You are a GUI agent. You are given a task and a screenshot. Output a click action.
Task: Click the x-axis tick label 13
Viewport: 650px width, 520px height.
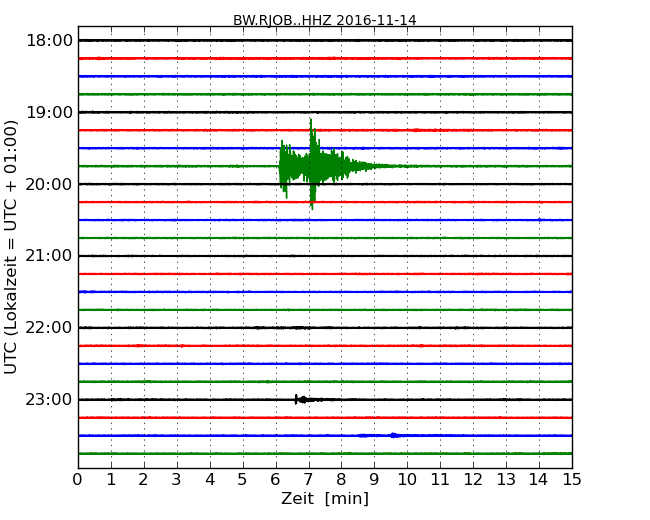506,480
